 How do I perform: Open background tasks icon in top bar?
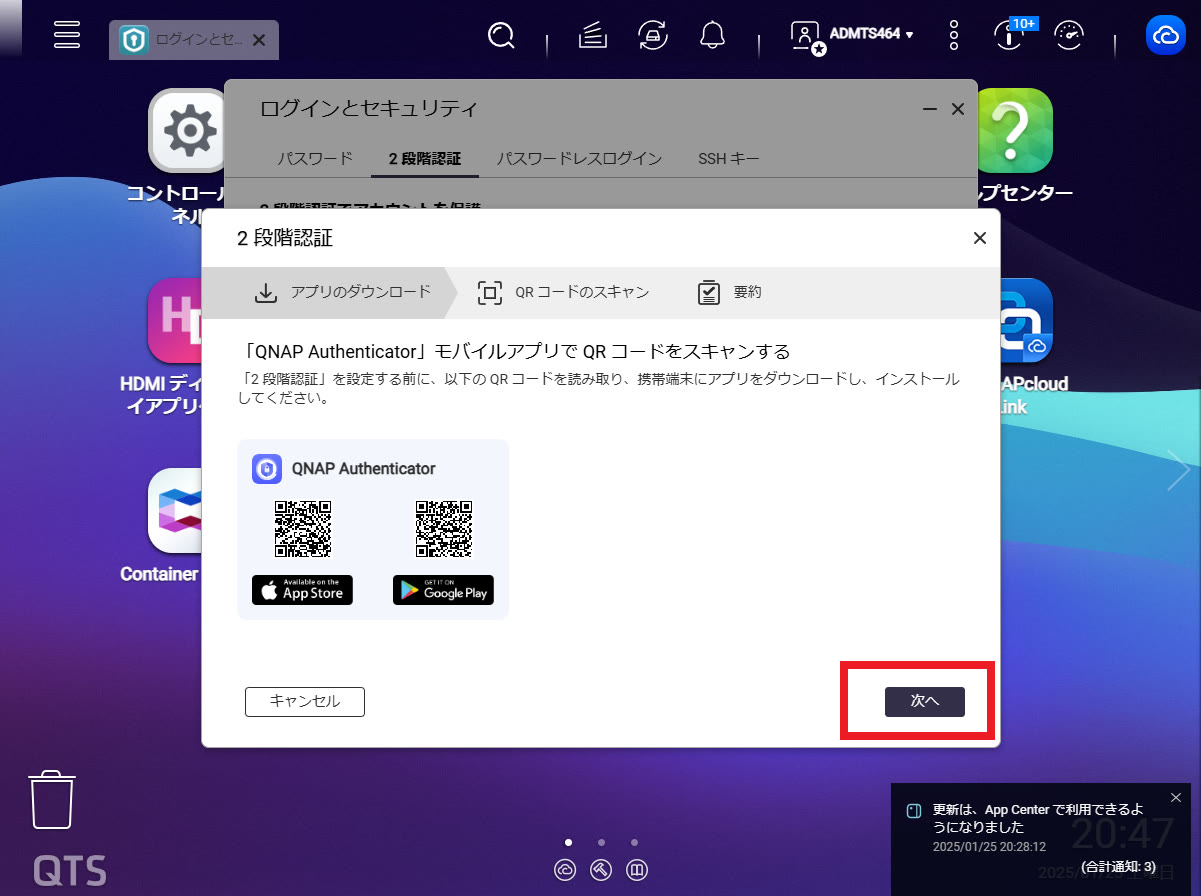tap(593, 36)
